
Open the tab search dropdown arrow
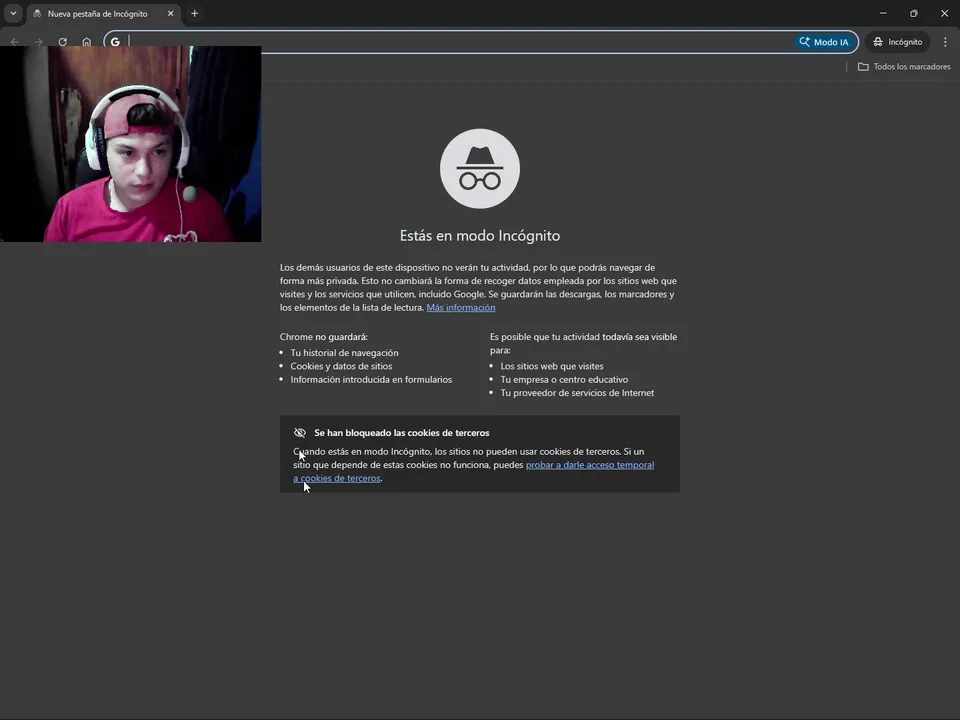click(x=13, y=13)
